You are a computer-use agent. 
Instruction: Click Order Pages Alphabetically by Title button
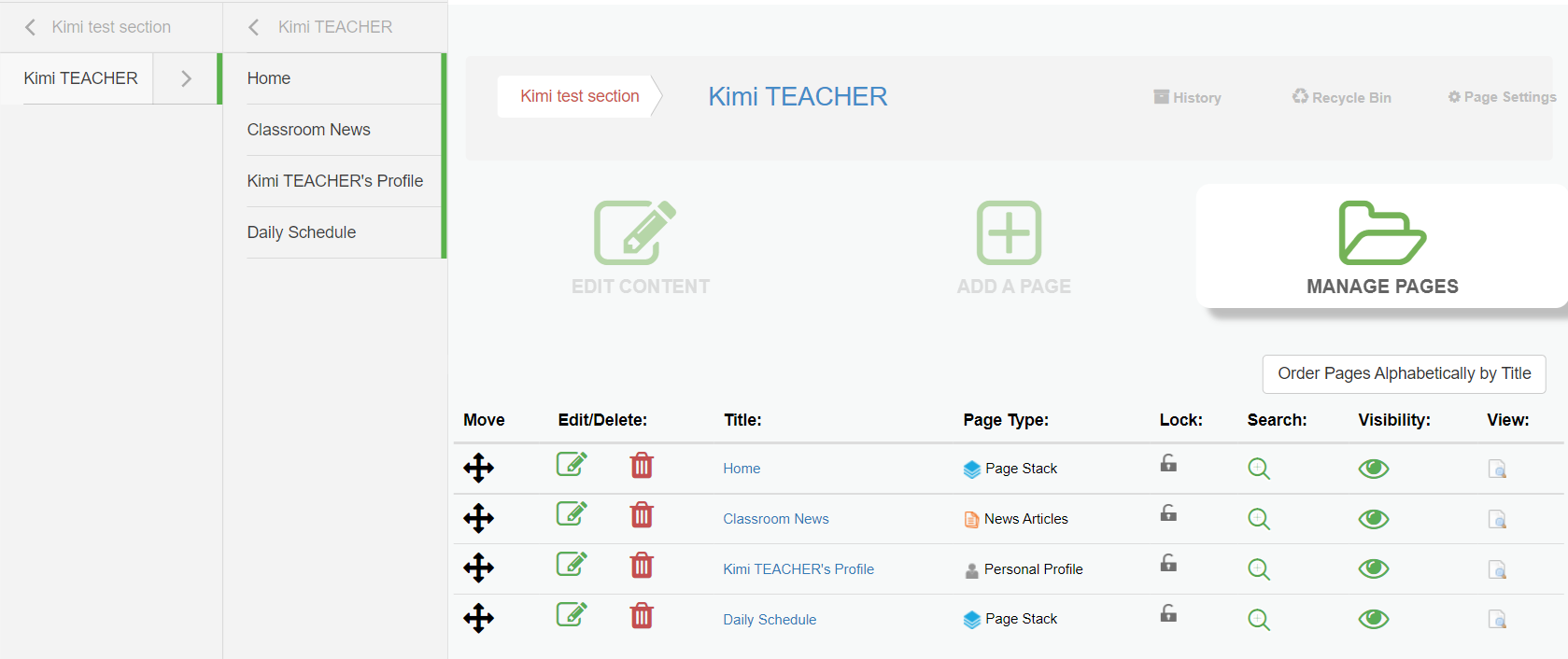coord(1405,373)
